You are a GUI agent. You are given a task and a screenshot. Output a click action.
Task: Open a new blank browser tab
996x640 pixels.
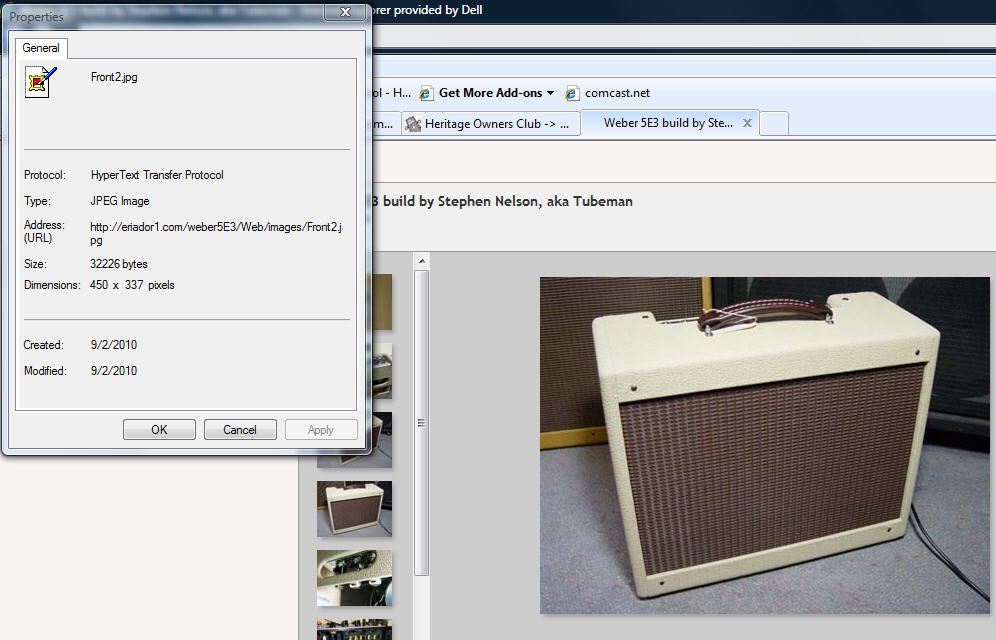pos(774,123)
